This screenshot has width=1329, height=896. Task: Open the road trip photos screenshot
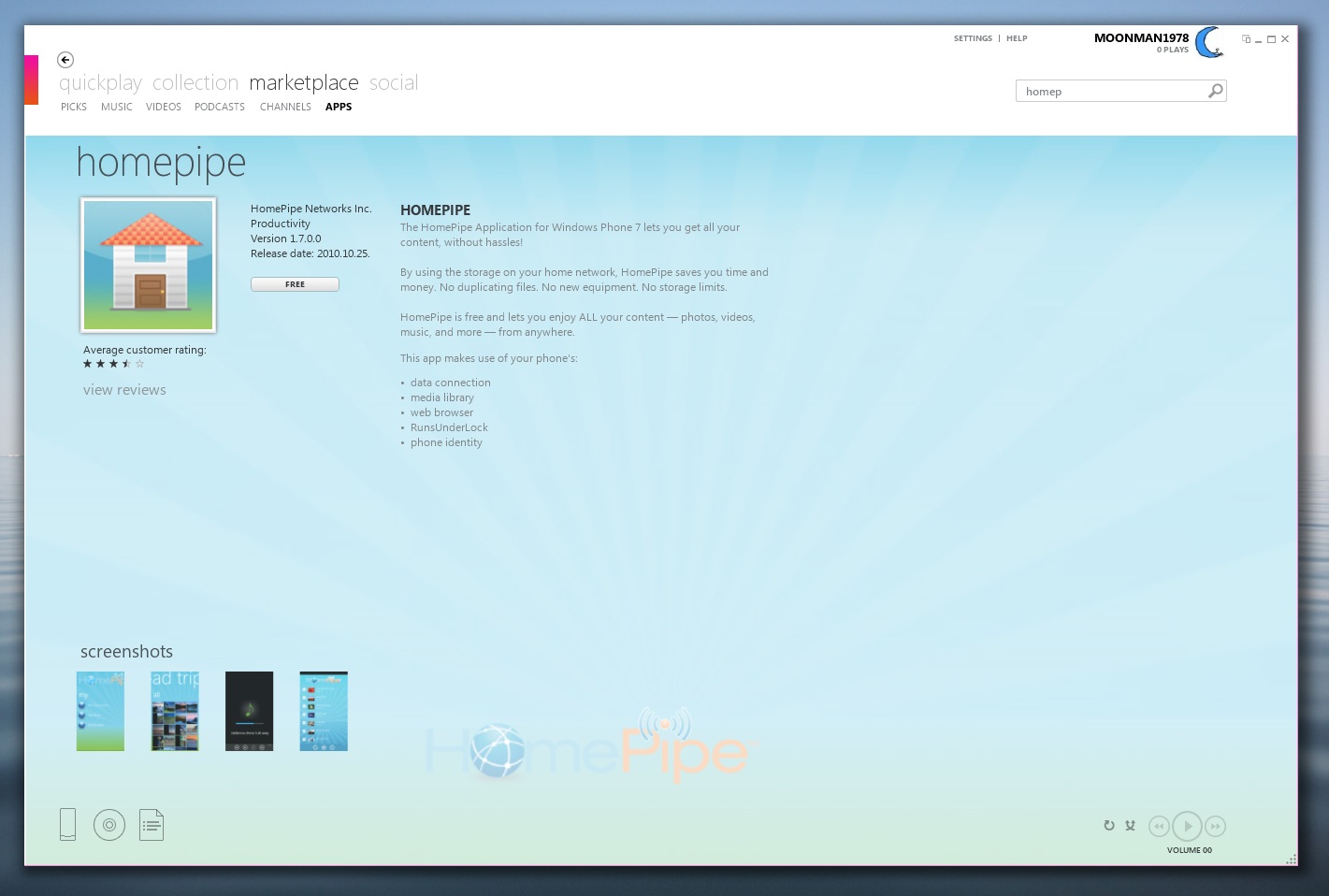(x=175, y=711)
